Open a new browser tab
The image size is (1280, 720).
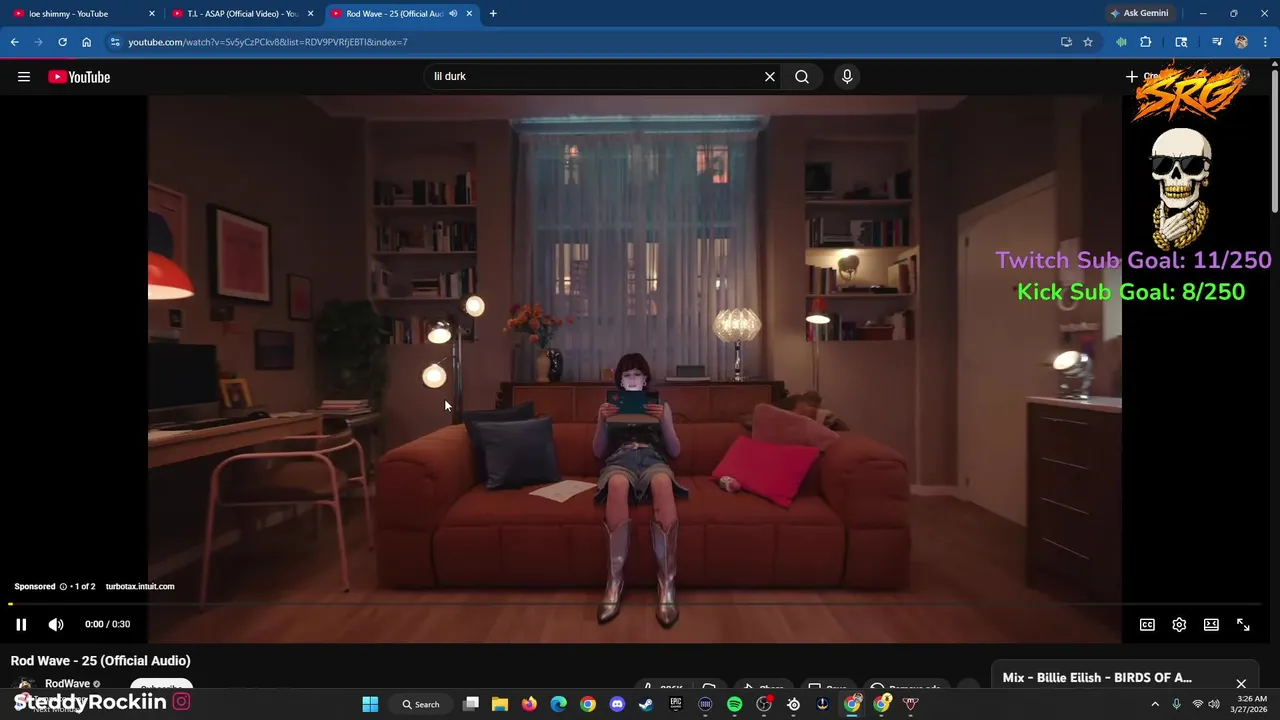click(x=493, y=14)
